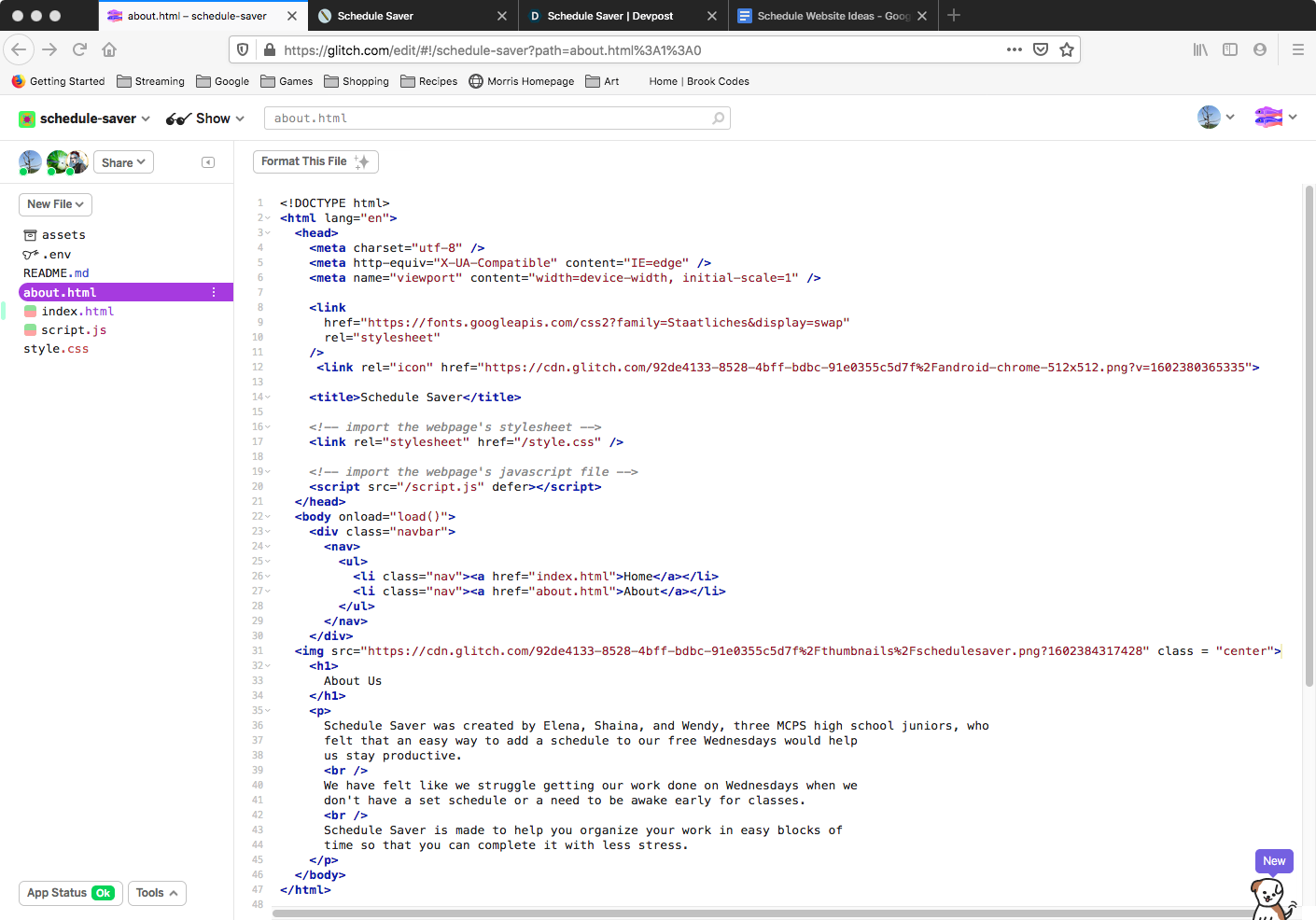
Task: Open the Show preview dropdown
Action: [x=205, y=118]
